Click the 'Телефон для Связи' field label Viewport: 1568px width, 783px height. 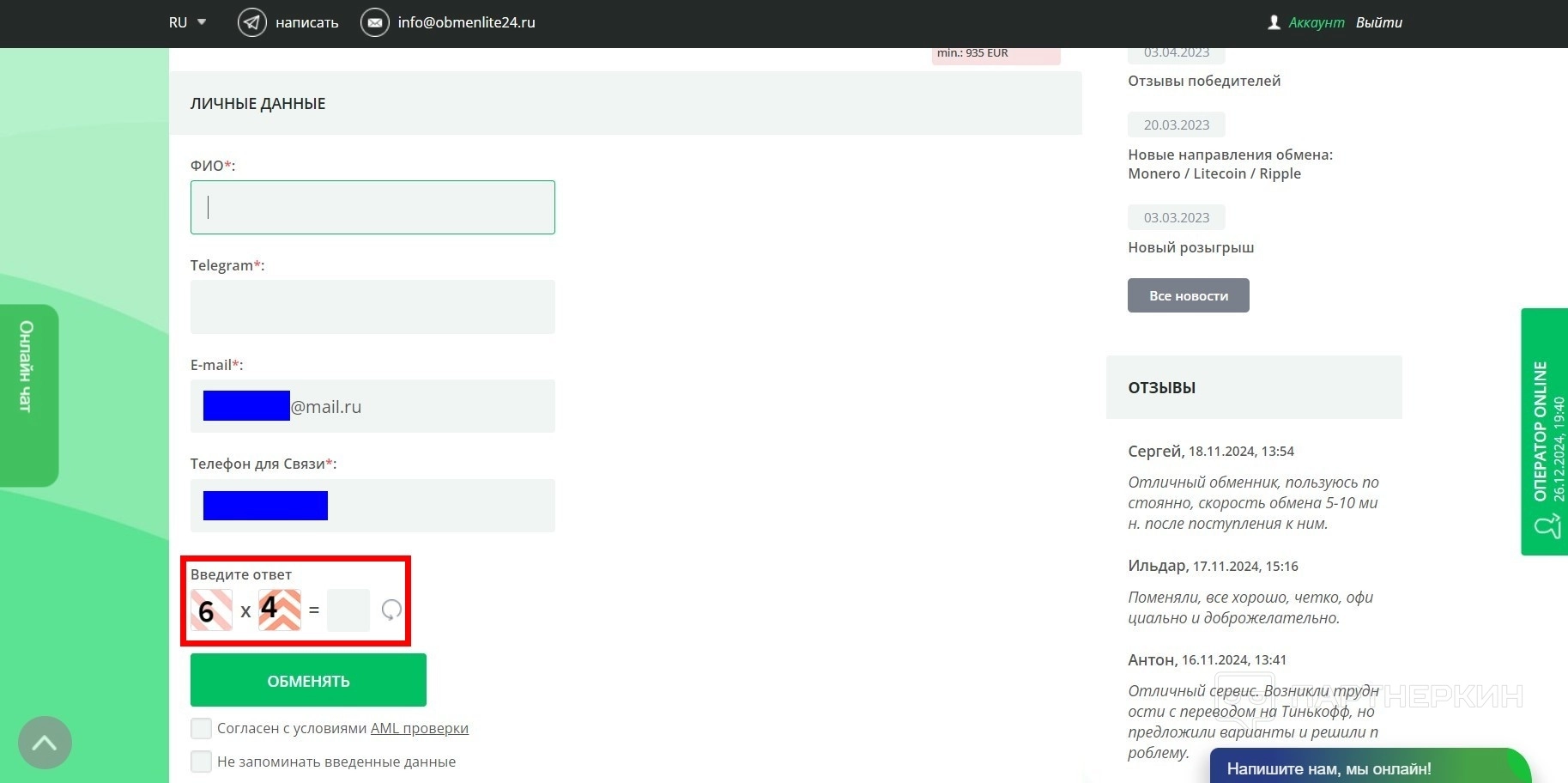point(263,464)
